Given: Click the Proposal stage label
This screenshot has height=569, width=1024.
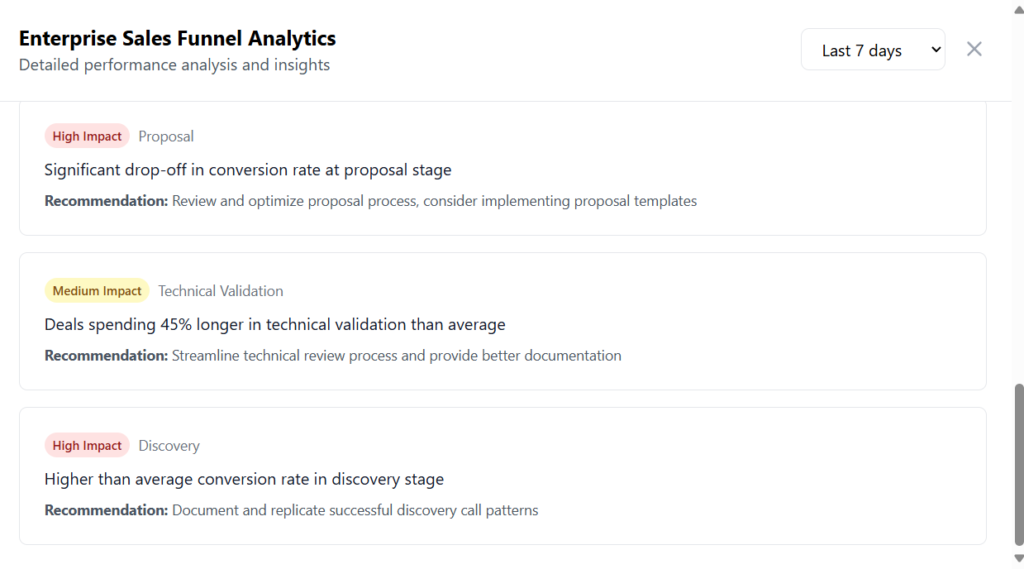Looking at the screenshot, I should (x=166, y=136).
